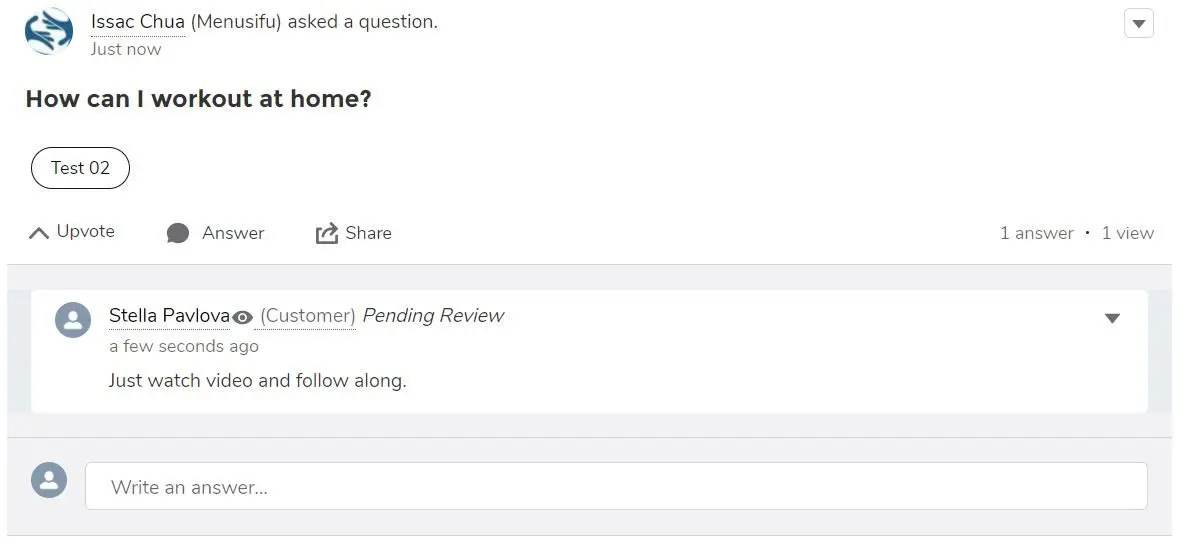Click the Pending Review status text

[x=433, y=315]
